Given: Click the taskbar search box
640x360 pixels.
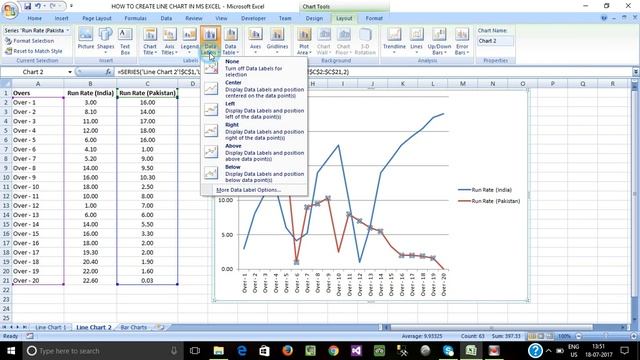Looking at the screenshot, I should pyautogui.click(x=102, y=351).
